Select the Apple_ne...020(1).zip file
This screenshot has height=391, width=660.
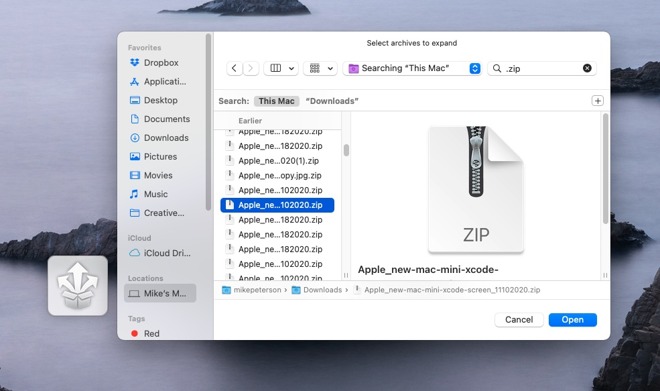[277, 161]
